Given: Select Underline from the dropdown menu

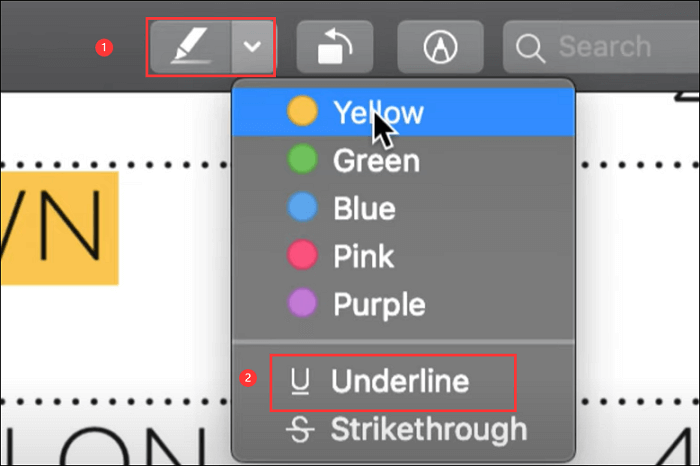Looking at the screenshot, I should [400, 380].
